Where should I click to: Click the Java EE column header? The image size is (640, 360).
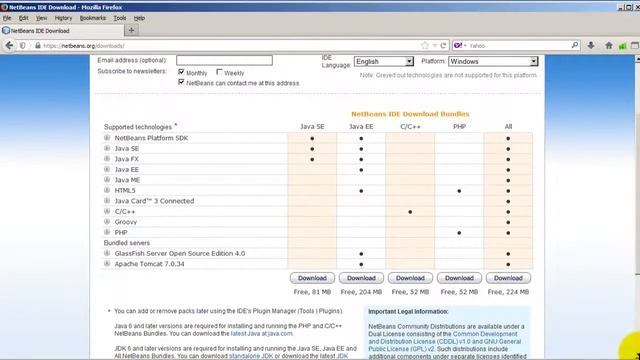coord(361,127)
